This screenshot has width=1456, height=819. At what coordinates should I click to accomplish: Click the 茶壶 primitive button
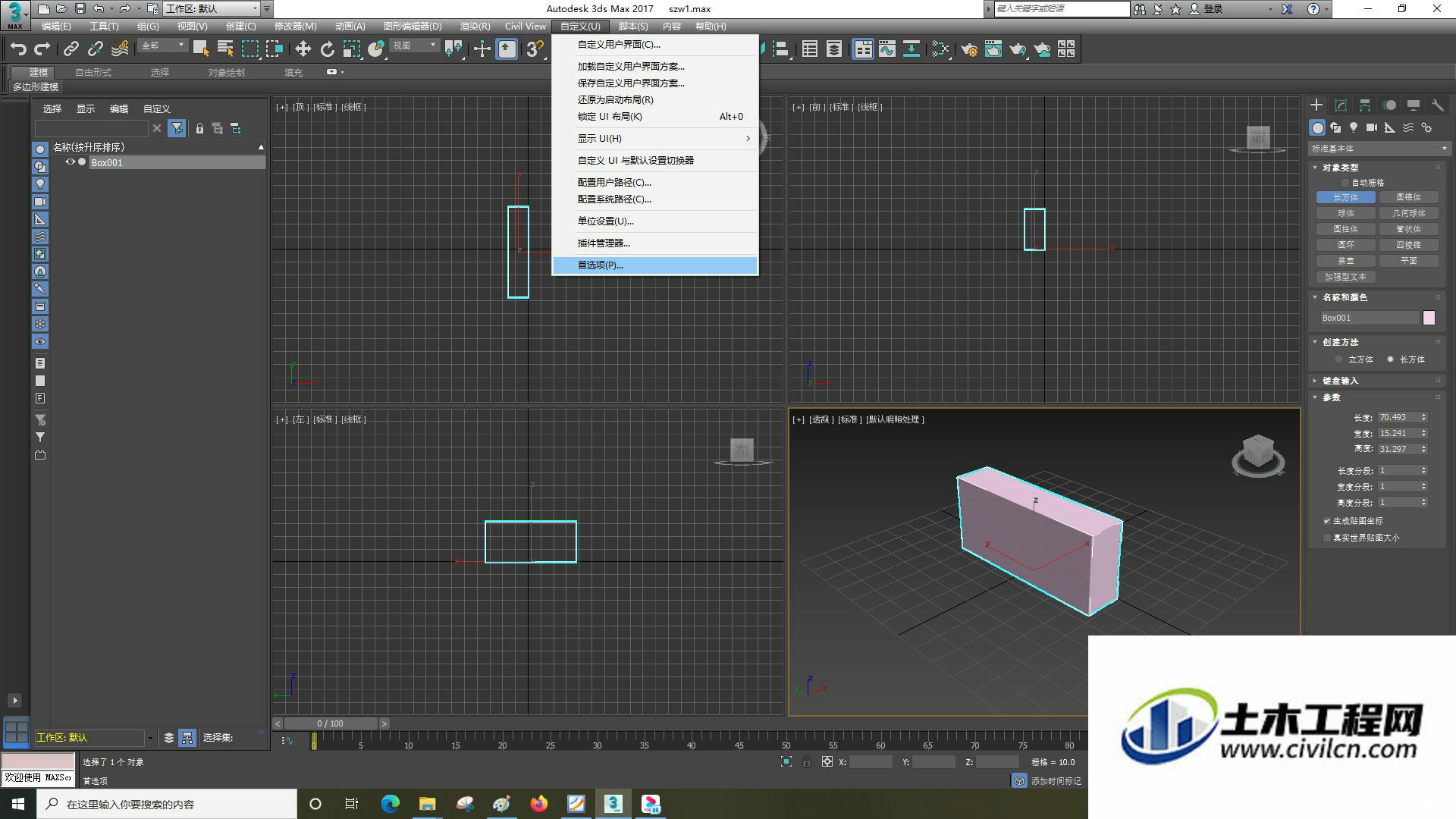(x=1345, y=261)
